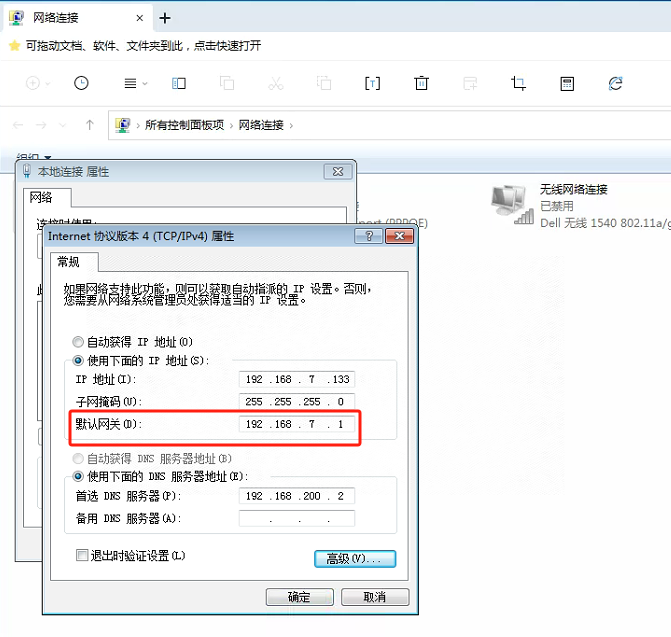
Task: Click the history clock icon in toolbar
Action: pyautogui.click(x=81, y=84)
